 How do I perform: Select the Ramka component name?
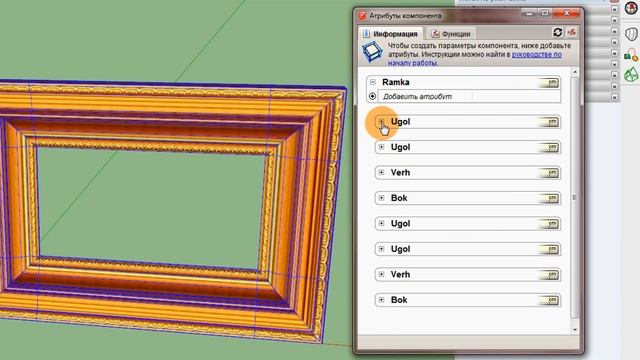[x=396, y=82]
